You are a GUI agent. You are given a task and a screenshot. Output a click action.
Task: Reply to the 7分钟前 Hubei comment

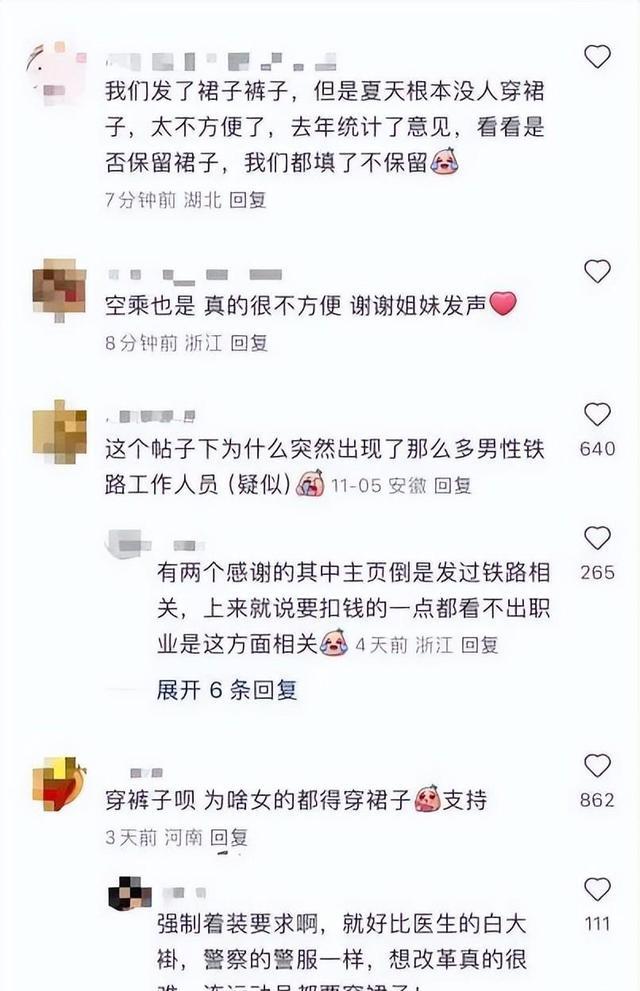pyautogui.click(x=248, y=200)
